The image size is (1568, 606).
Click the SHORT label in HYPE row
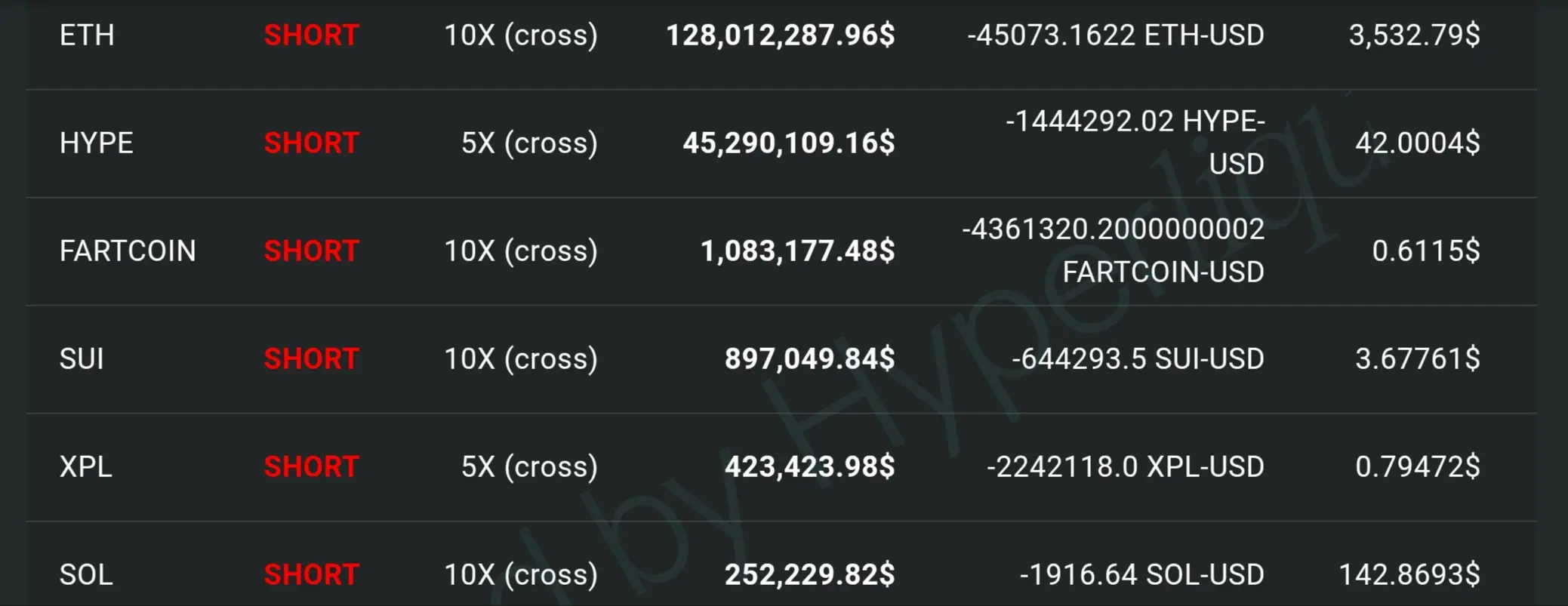coord(311,143)
